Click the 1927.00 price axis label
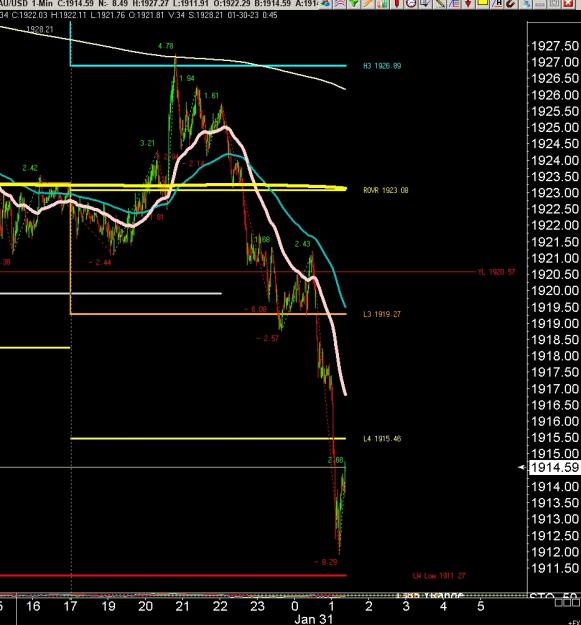 pyautogui.click(x=555, y=62)
